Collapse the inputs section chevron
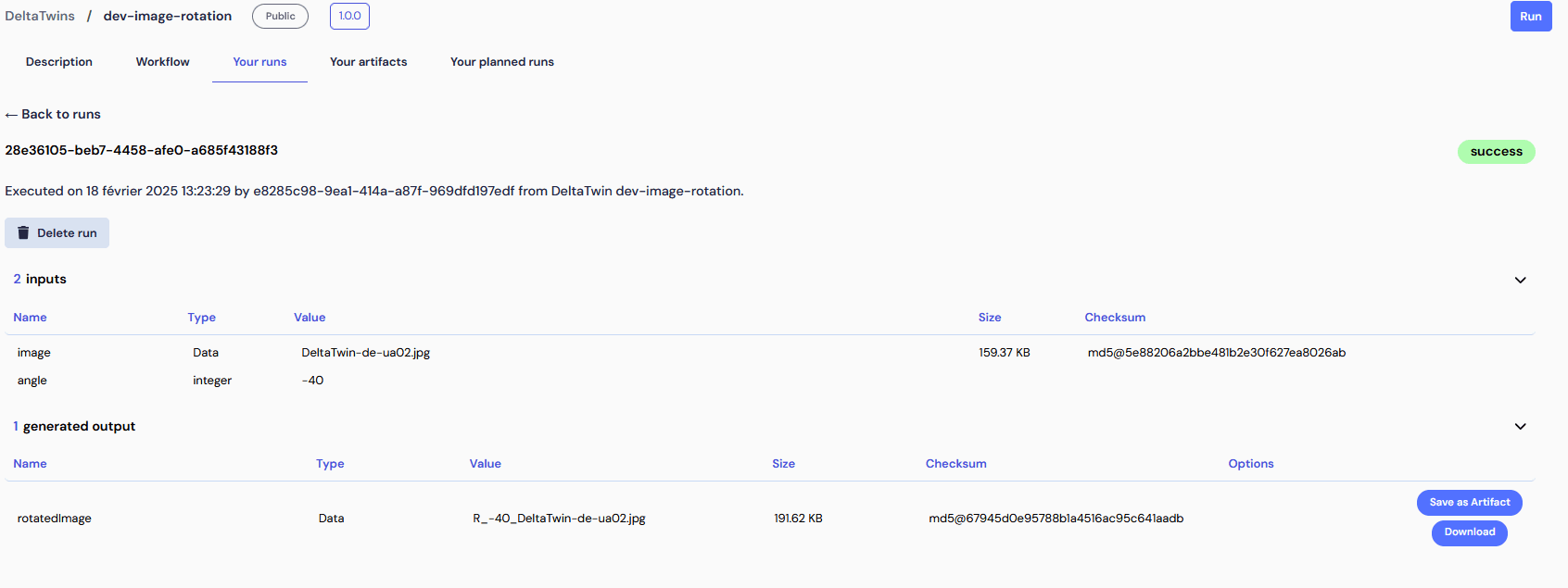Image resolution: width=1568 pixels, height=588 pixels. (1520, 280)
